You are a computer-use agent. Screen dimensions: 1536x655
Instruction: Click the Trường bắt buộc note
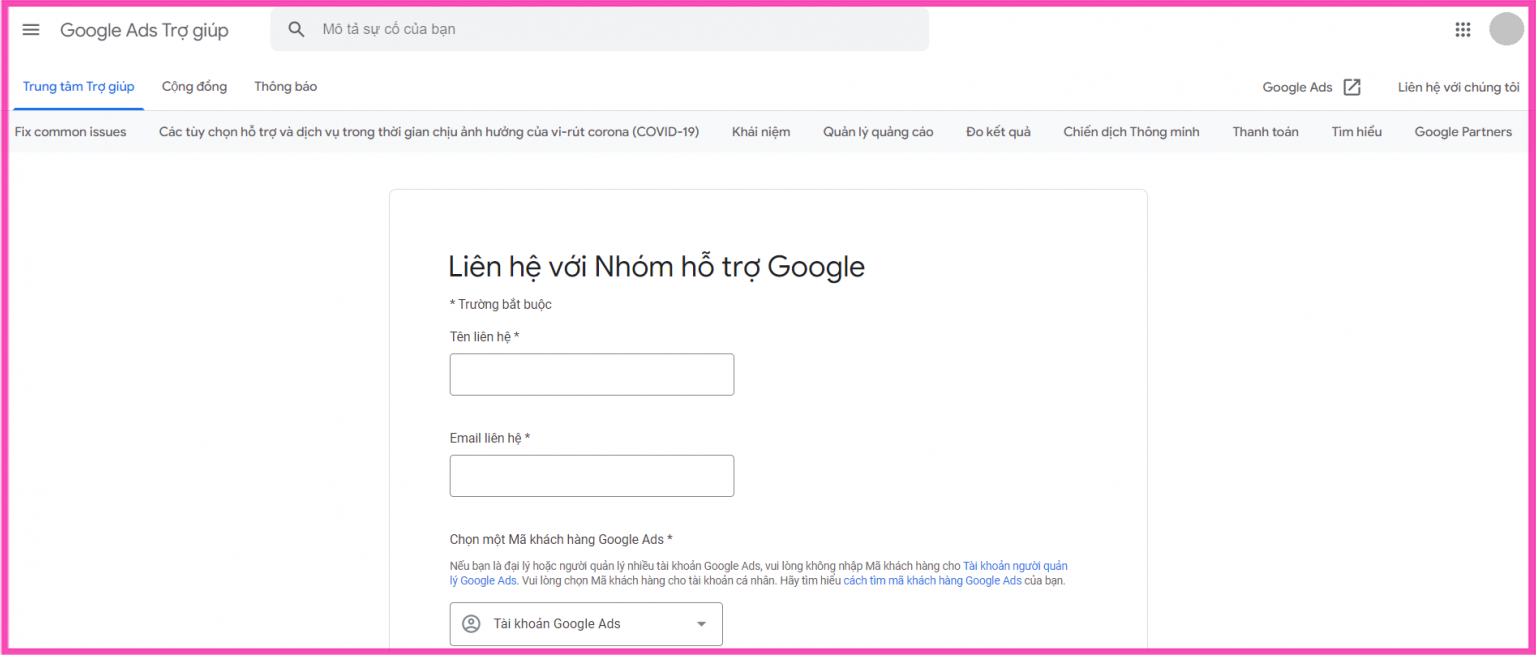tap(501, 304)
